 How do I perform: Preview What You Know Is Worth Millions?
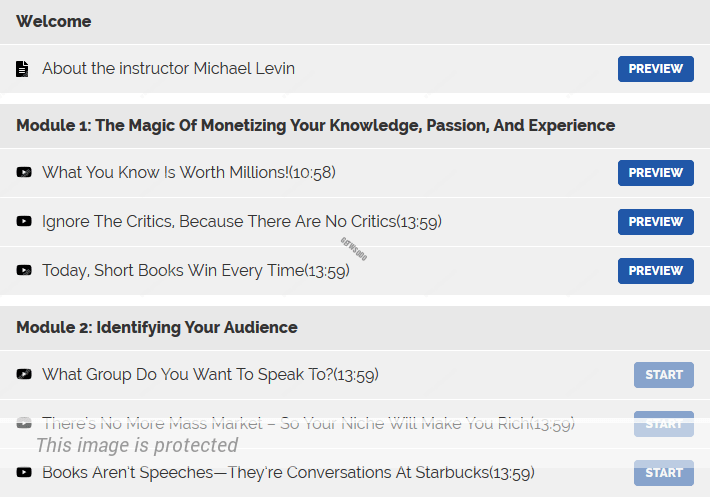[655, 173]
